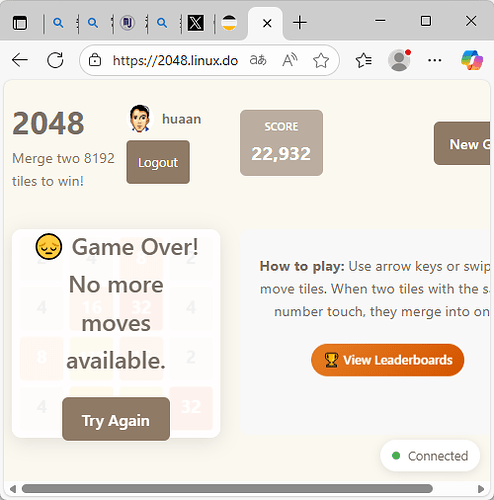This screenshot has height=500, width=494.
Task: Maximize the browser window
Action: [x=426, y=21]
